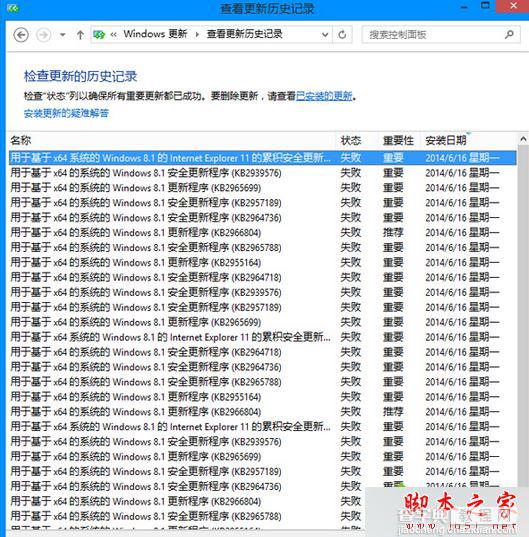Click the Windows Update icon in address bar

click(99, 35)
